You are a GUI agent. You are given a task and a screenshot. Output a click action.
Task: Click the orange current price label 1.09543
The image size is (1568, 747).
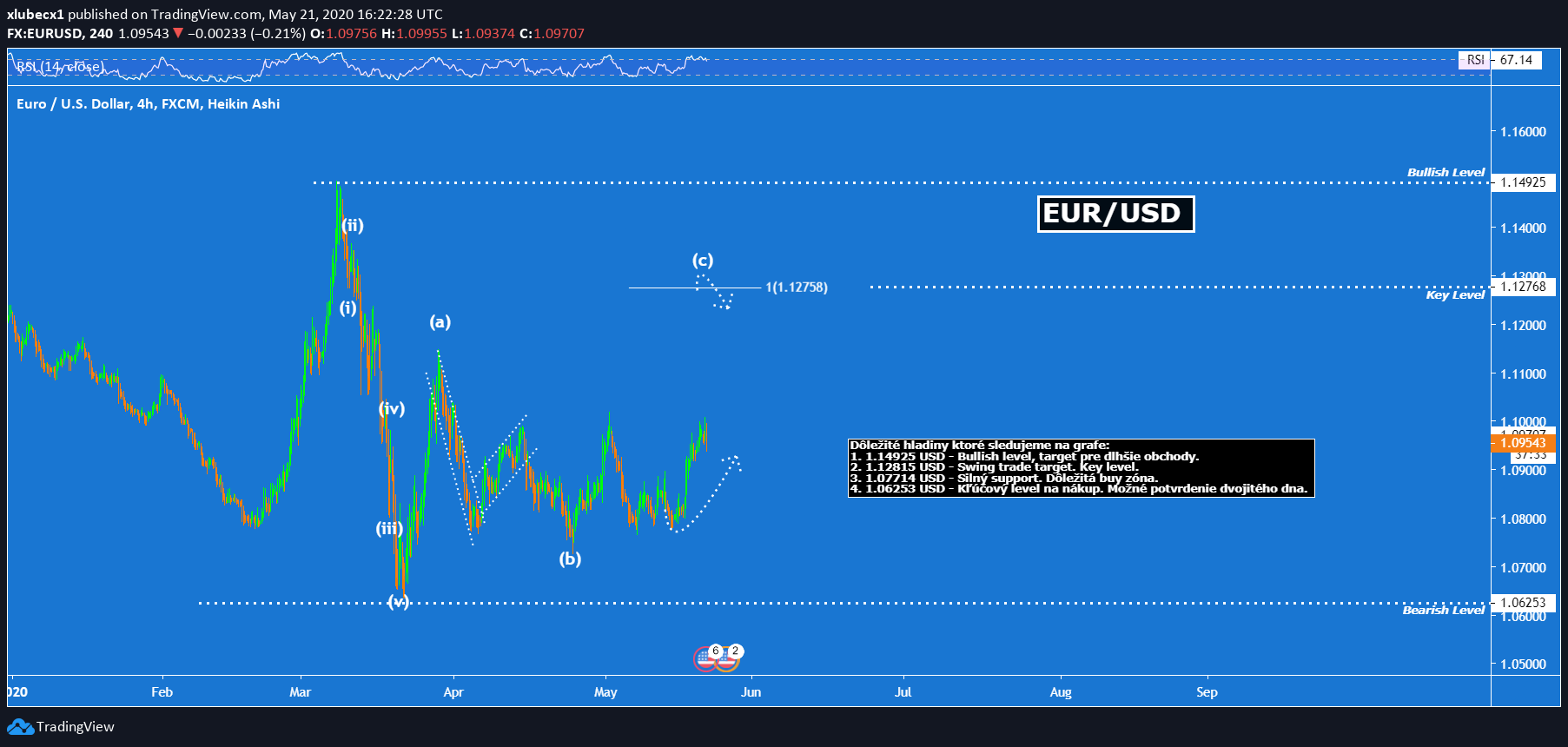click(x=1523, y=443)
